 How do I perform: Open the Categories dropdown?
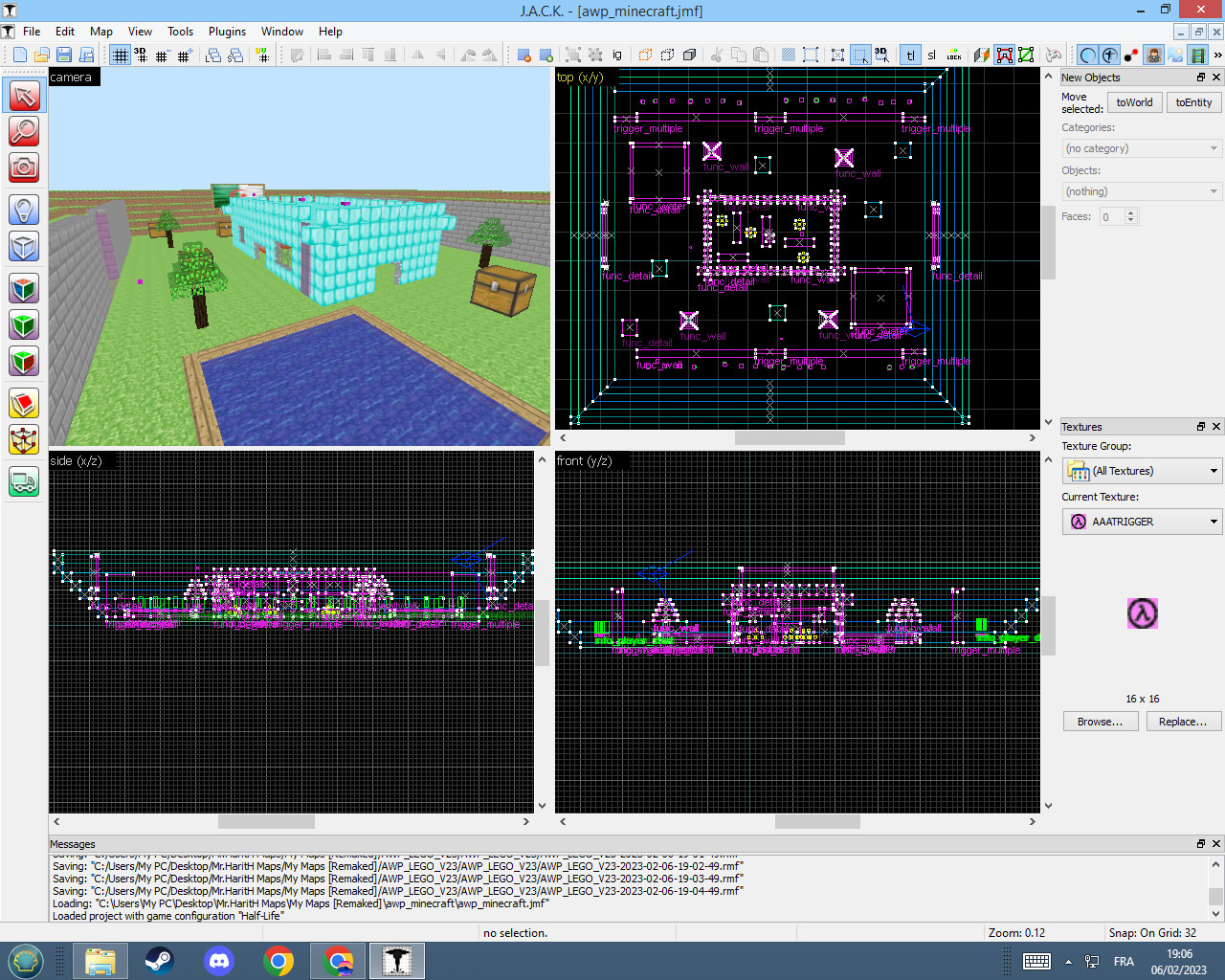tap(1142, 148)
